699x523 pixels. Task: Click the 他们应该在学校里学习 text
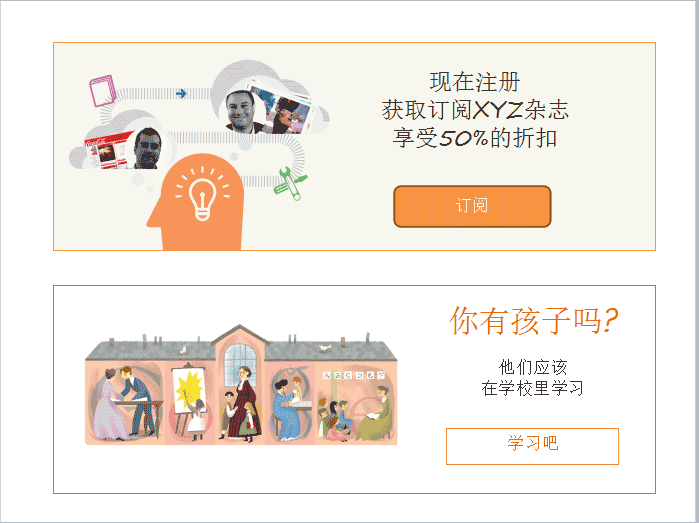(x=532, y=378)
